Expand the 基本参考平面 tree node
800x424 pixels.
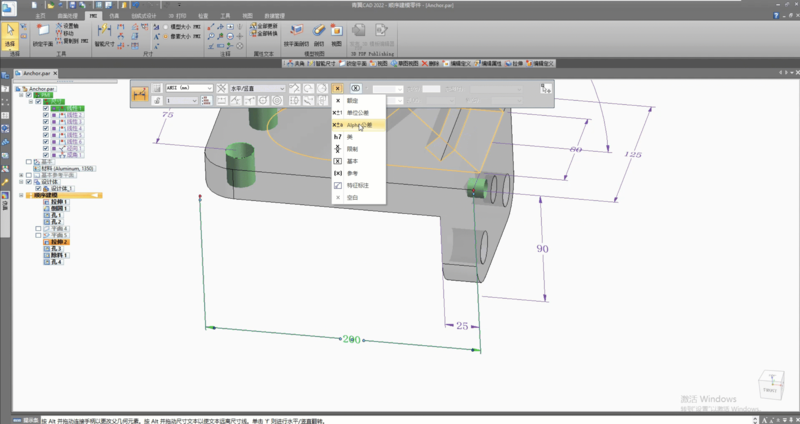point(21,174)
